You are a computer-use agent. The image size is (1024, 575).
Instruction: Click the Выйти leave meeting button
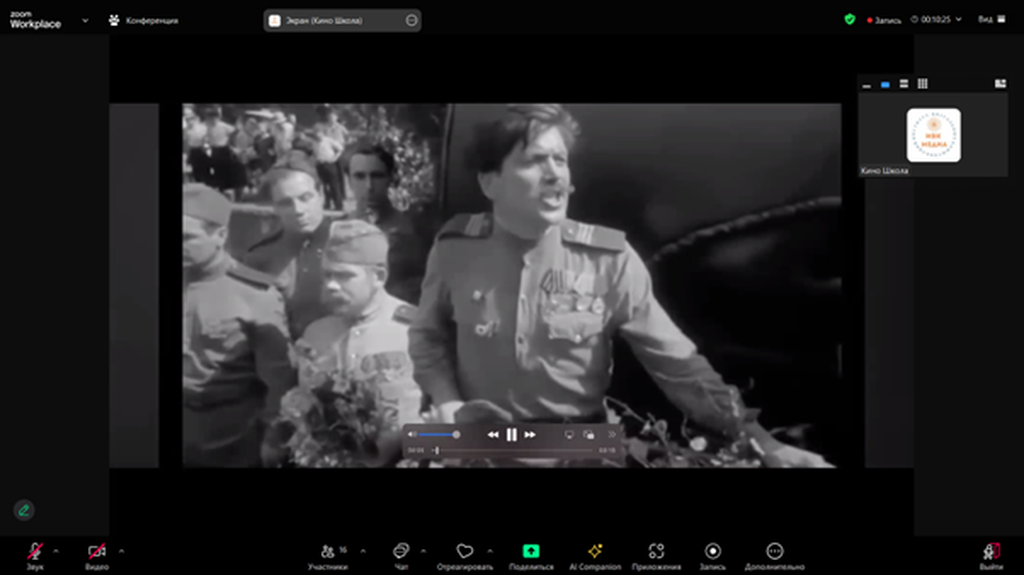tap(991, 551)
